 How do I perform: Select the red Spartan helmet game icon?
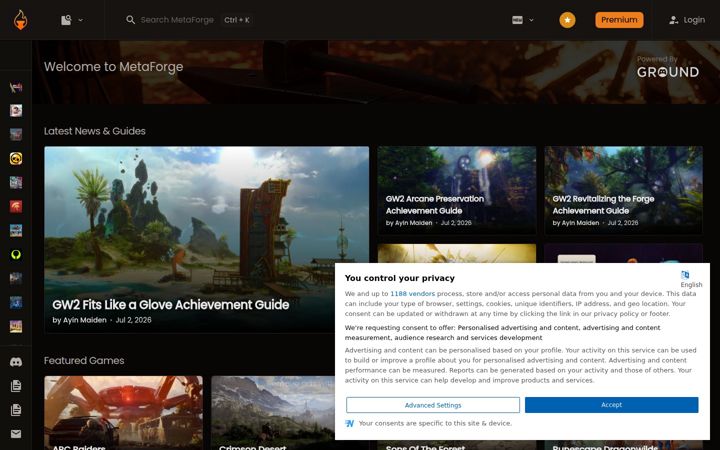16,206
